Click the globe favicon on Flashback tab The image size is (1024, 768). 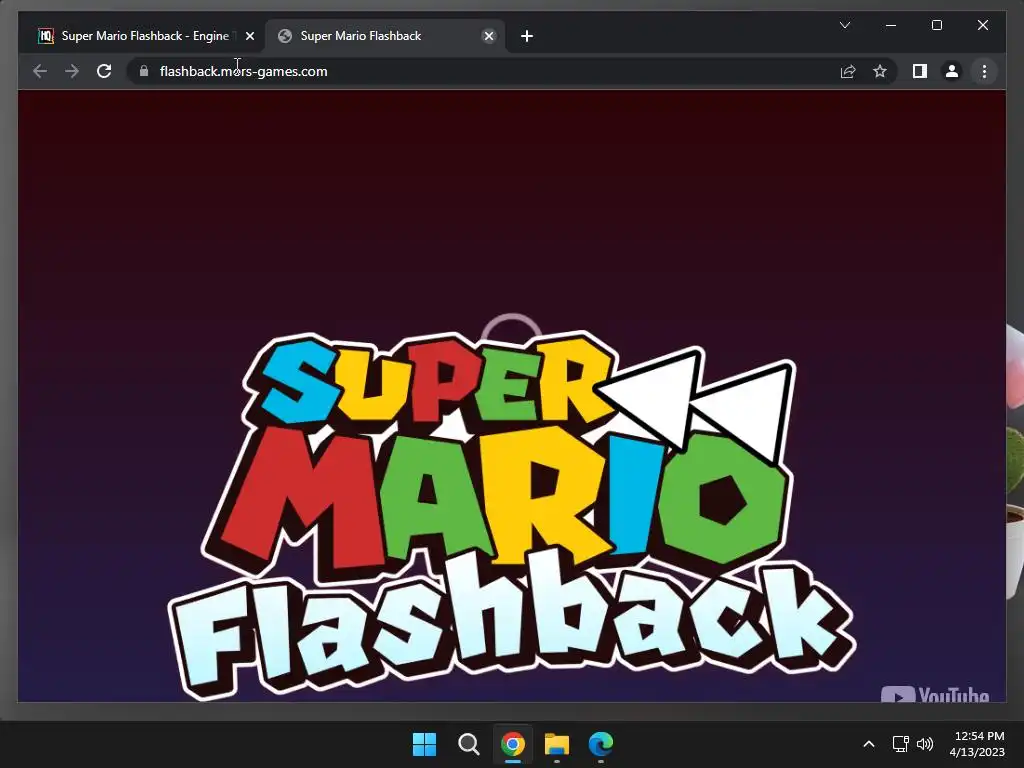tap(285, 36)
